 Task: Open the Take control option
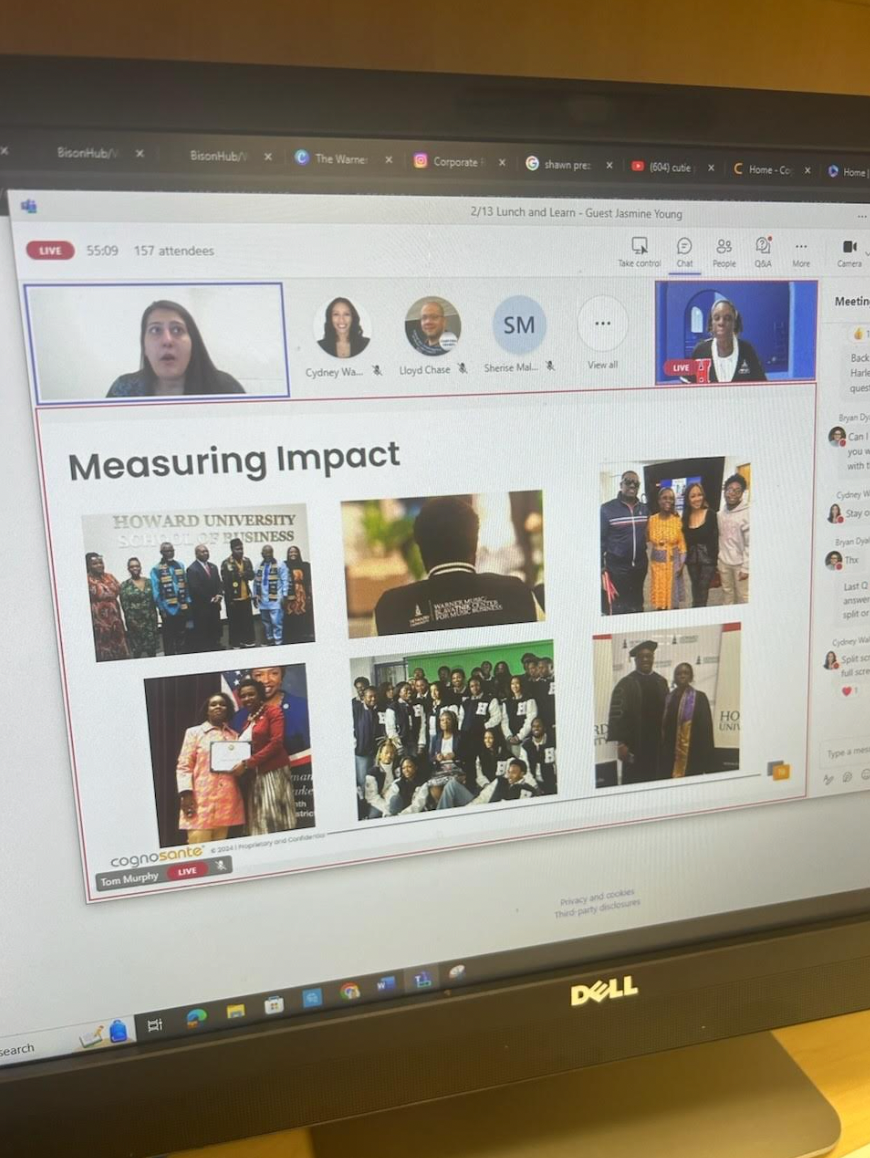click(x=639, y=251)
